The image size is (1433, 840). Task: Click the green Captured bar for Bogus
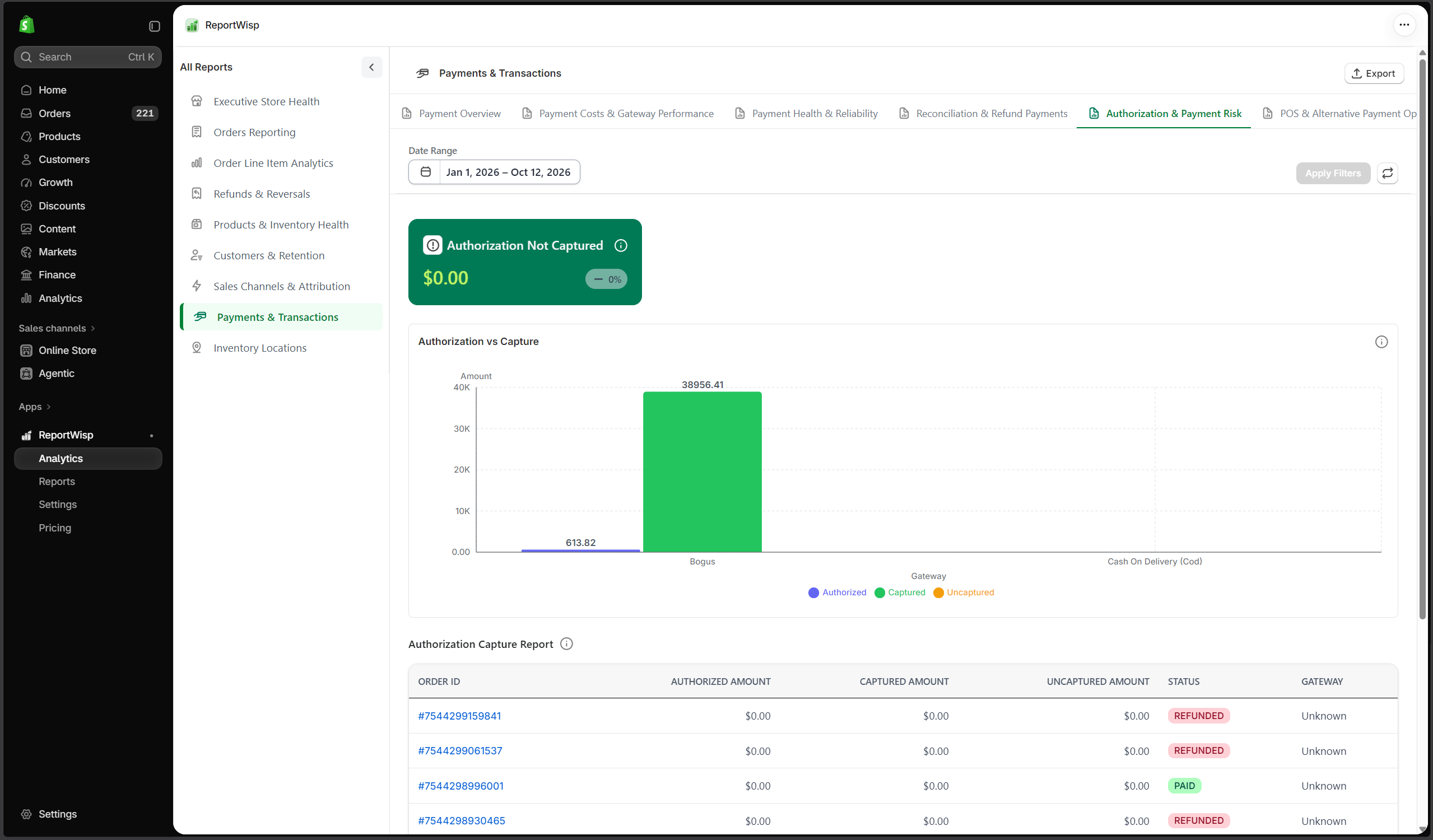point(702,472)
